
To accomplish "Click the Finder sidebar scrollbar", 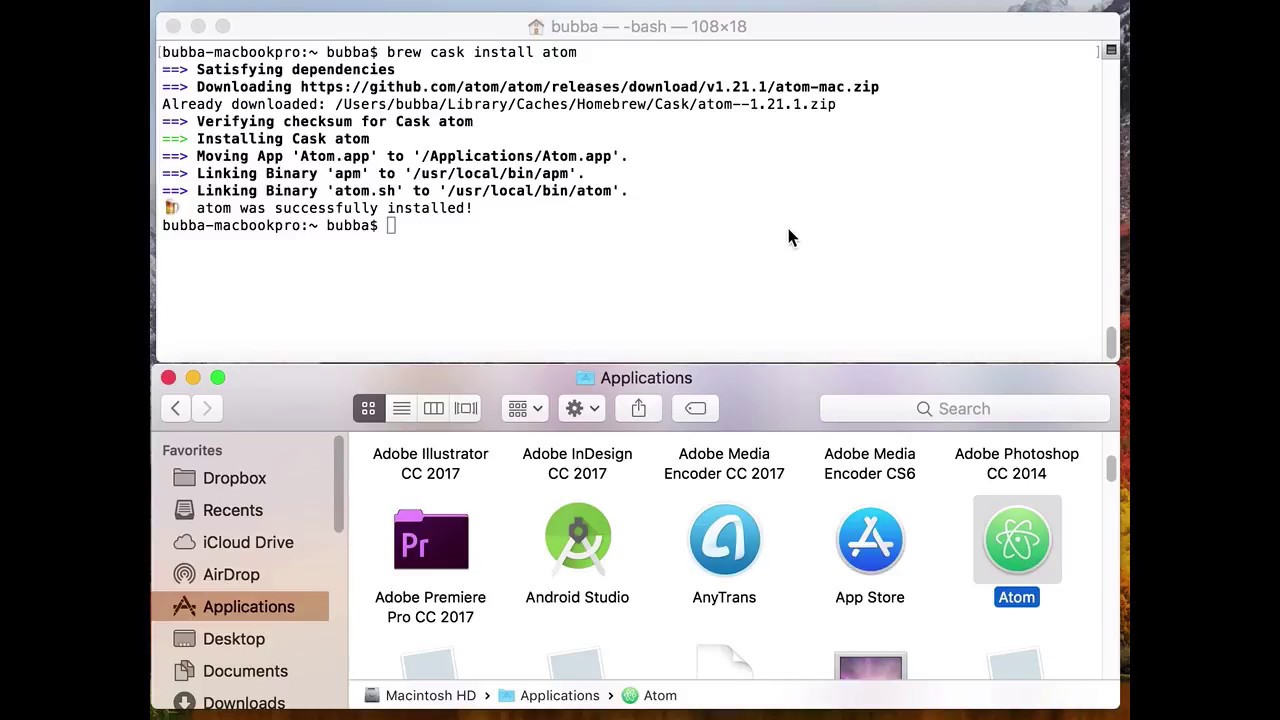I will coord(339,484).
